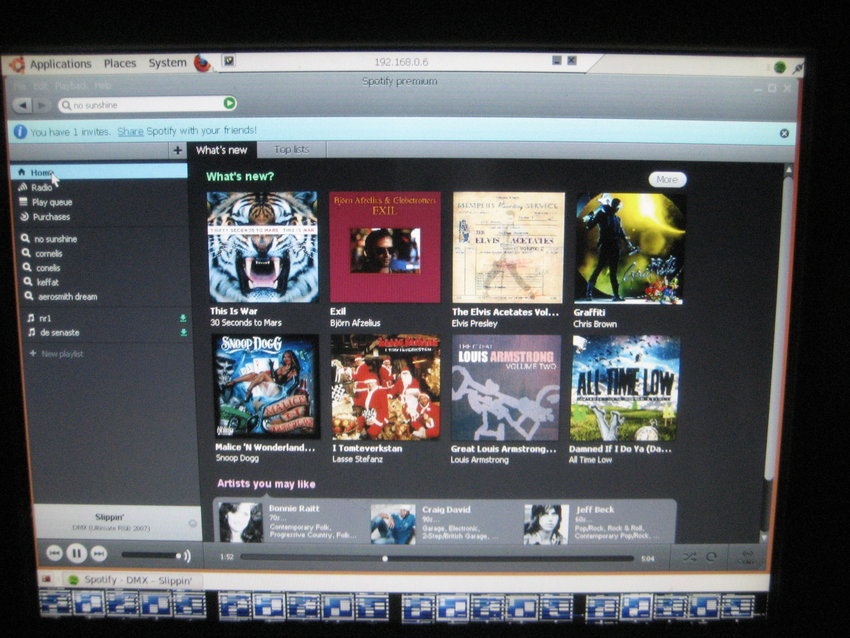This screenshot has height=638, width=850.
Task: Click the plus button above the sidebar
Action: click(177, 150)
